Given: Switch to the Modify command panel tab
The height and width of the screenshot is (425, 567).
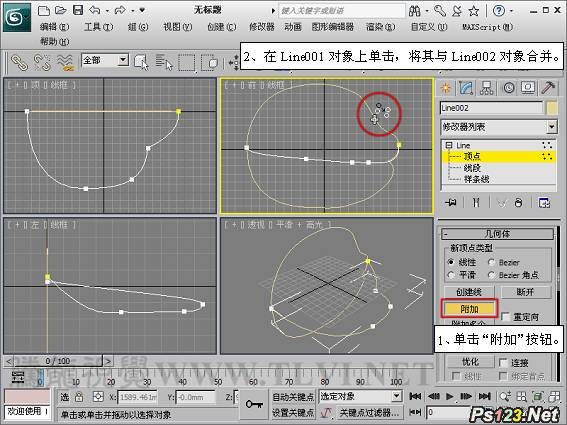Looking at the screenshot, I should (466, 88).
